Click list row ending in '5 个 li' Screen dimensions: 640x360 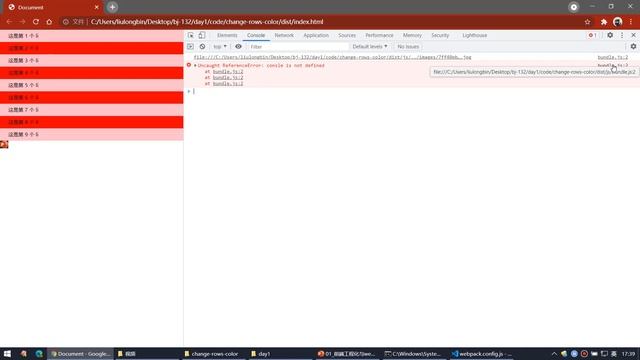coord(91,85)
